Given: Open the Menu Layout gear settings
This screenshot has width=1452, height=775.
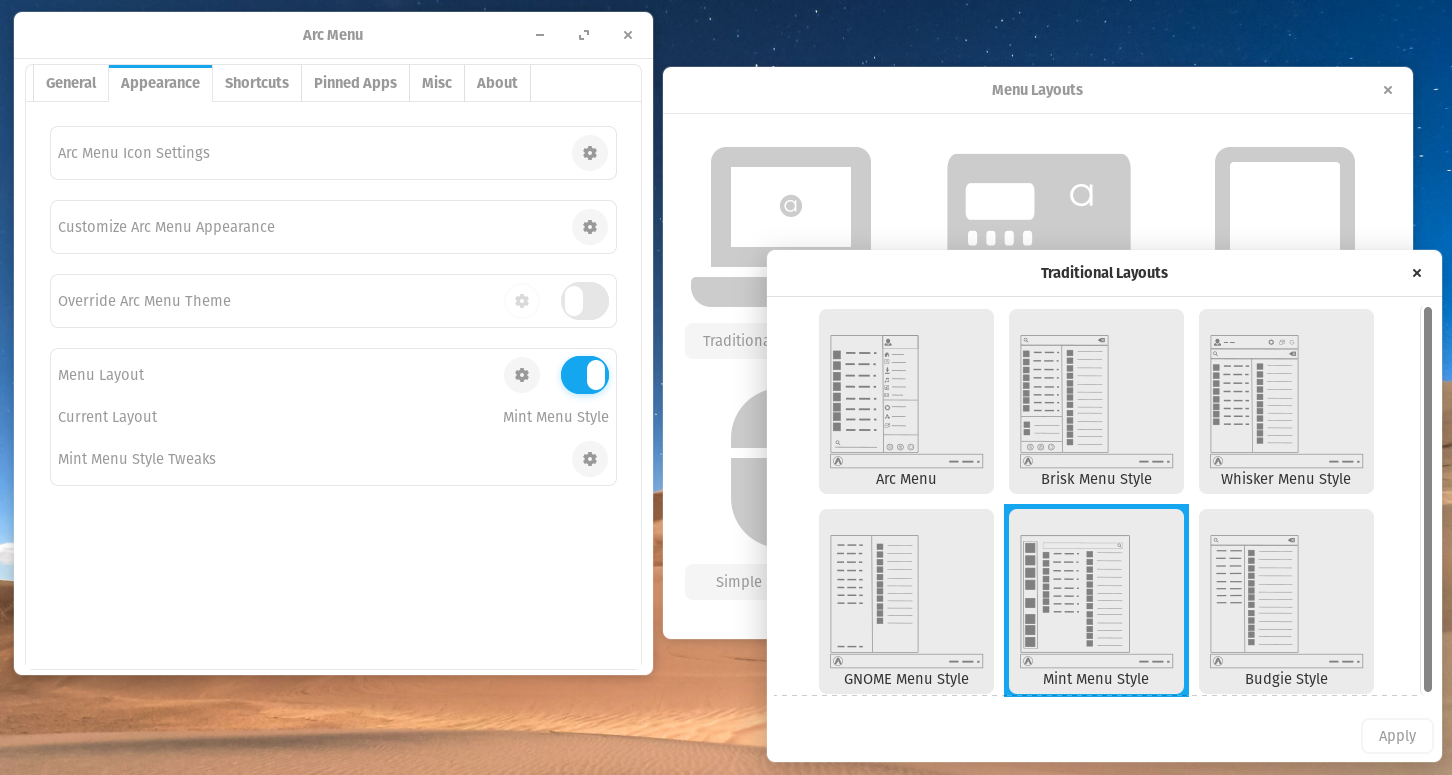Looking at the screenshot, I should coord(522,375).
